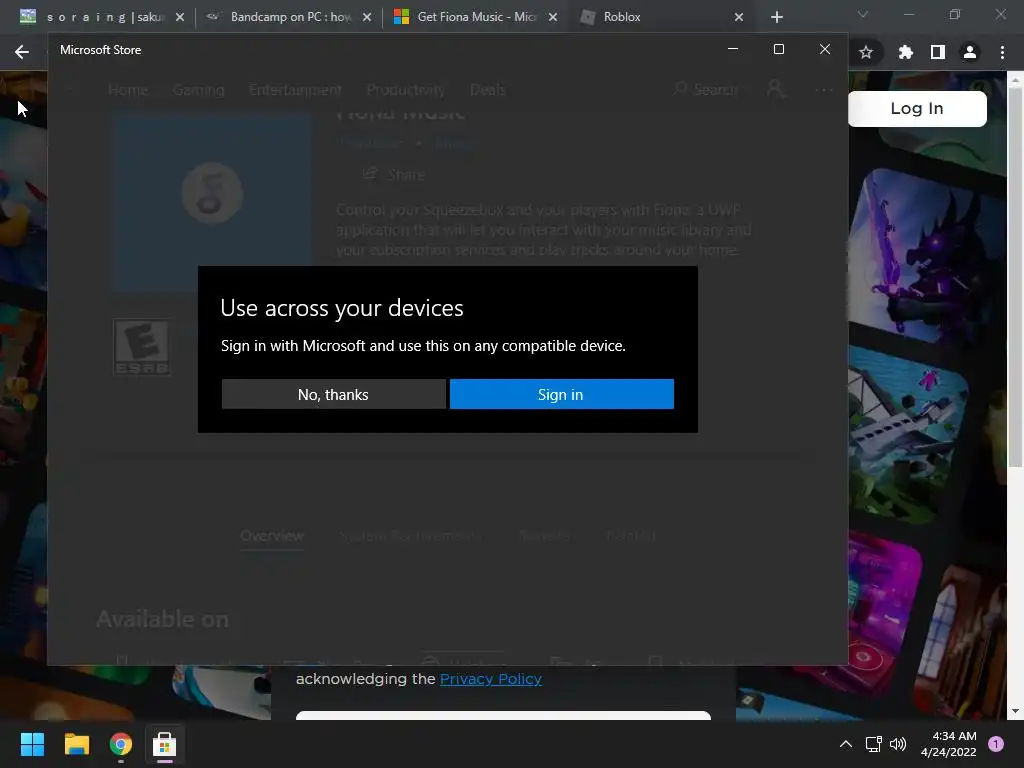Open the Chrome three-dot menu
The height and width of the screenshot is (768, 1024).
coord(1002,52)
